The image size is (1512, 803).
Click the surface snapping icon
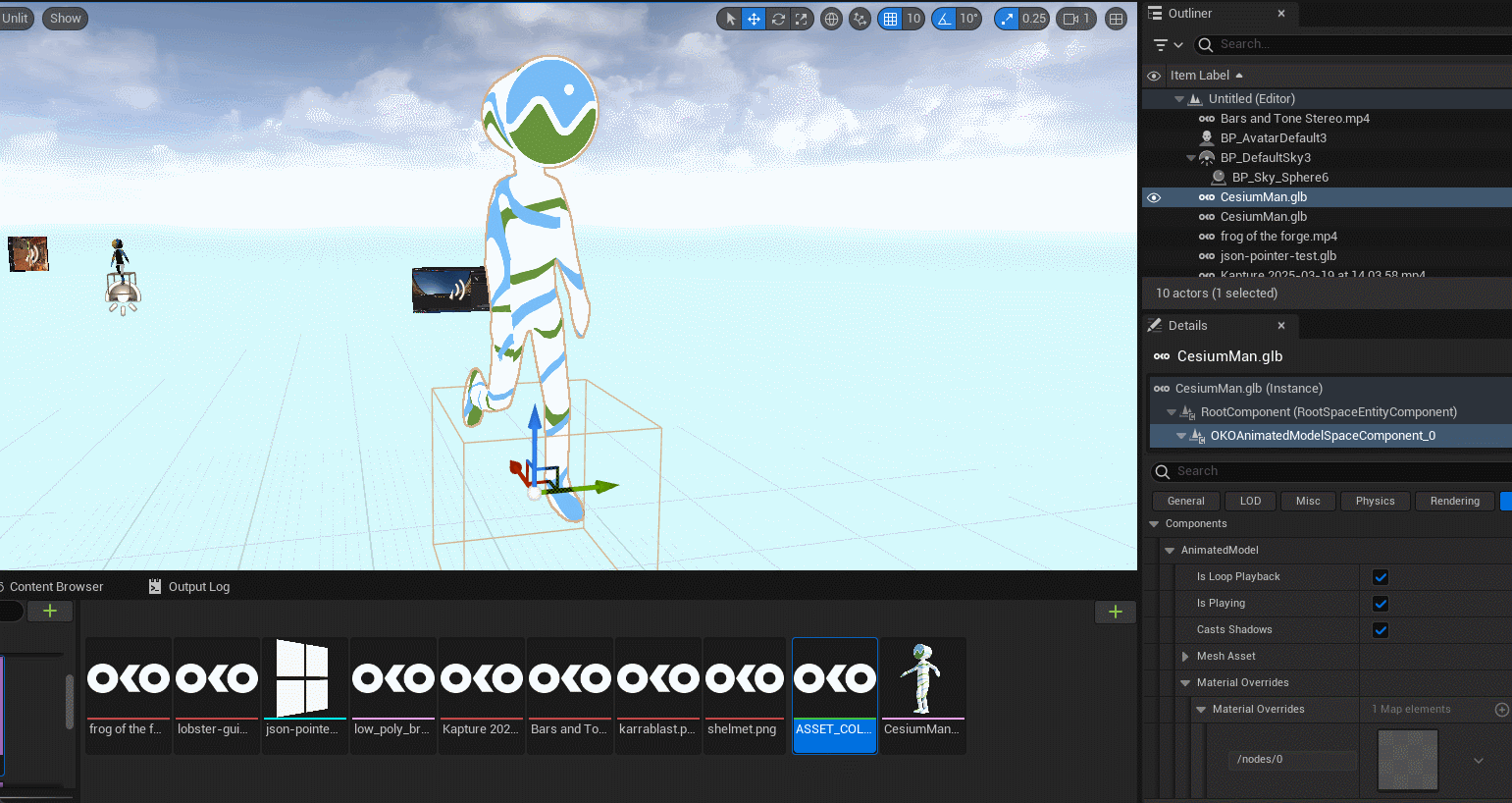(x=860, y=19)
